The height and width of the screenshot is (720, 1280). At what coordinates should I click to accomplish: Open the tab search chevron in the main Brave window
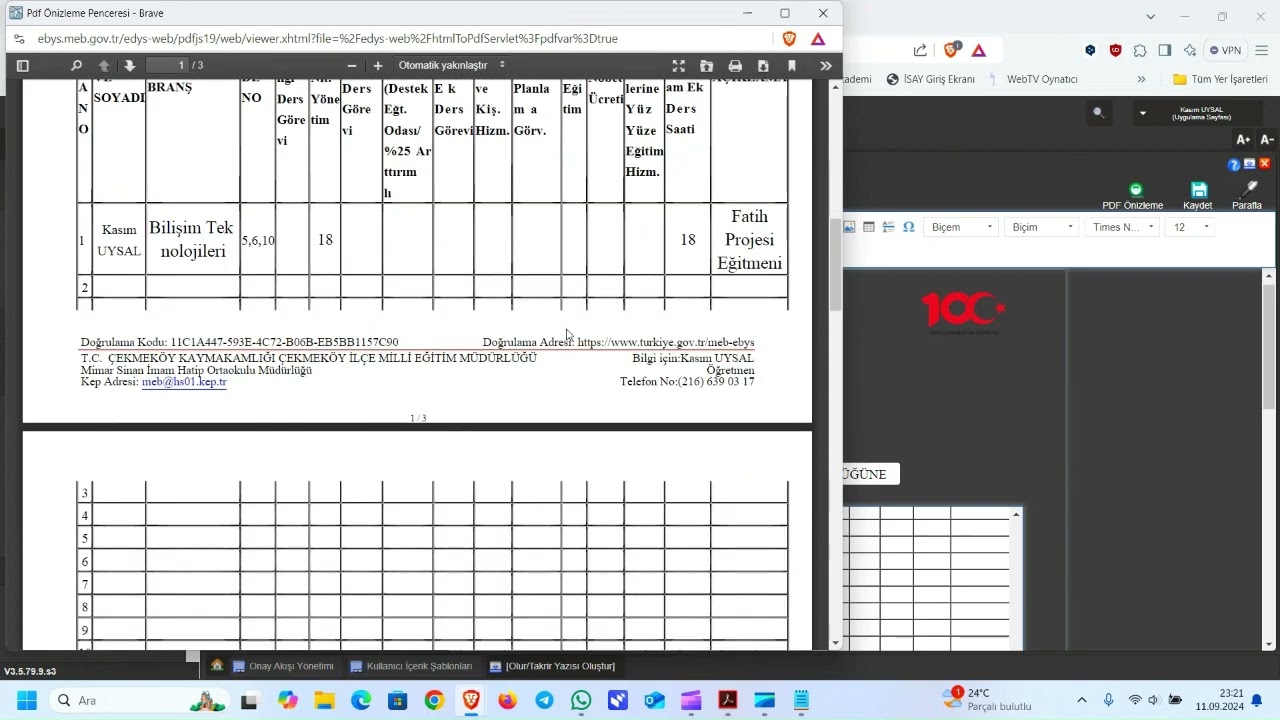(x=1151, y=16)
